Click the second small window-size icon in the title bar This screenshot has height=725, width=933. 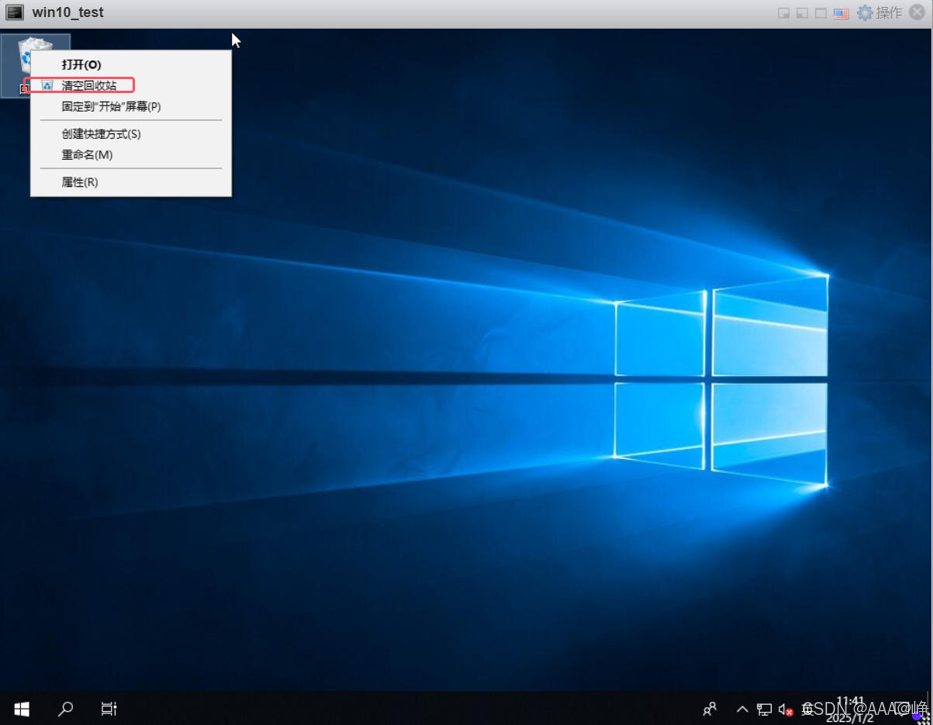[x=802, y=13]
